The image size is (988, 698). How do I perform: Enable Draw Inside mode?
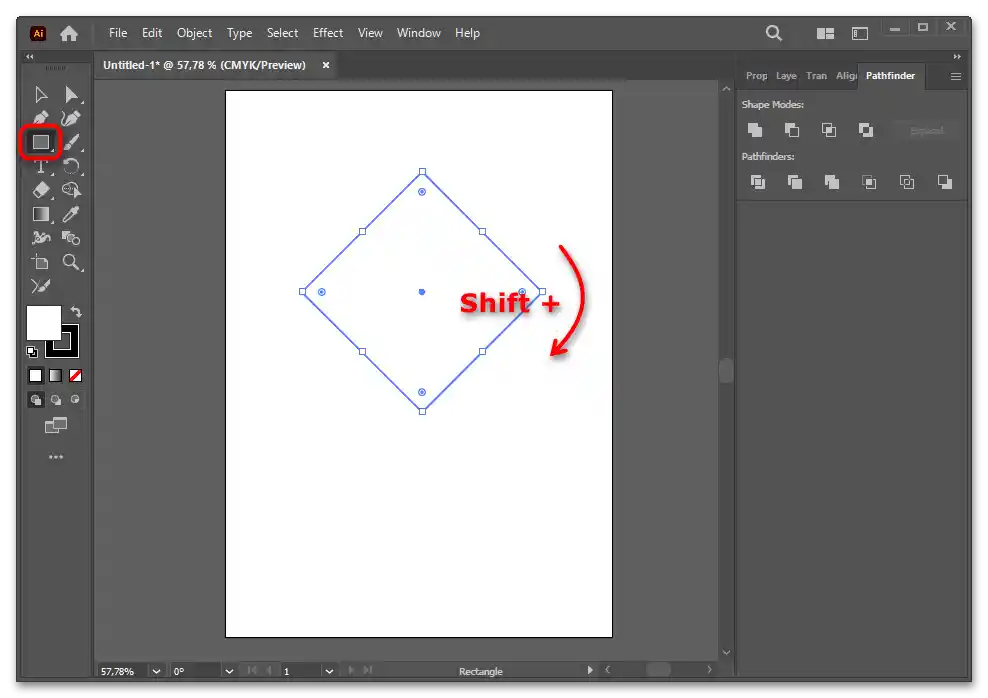[x=75, y=399]
